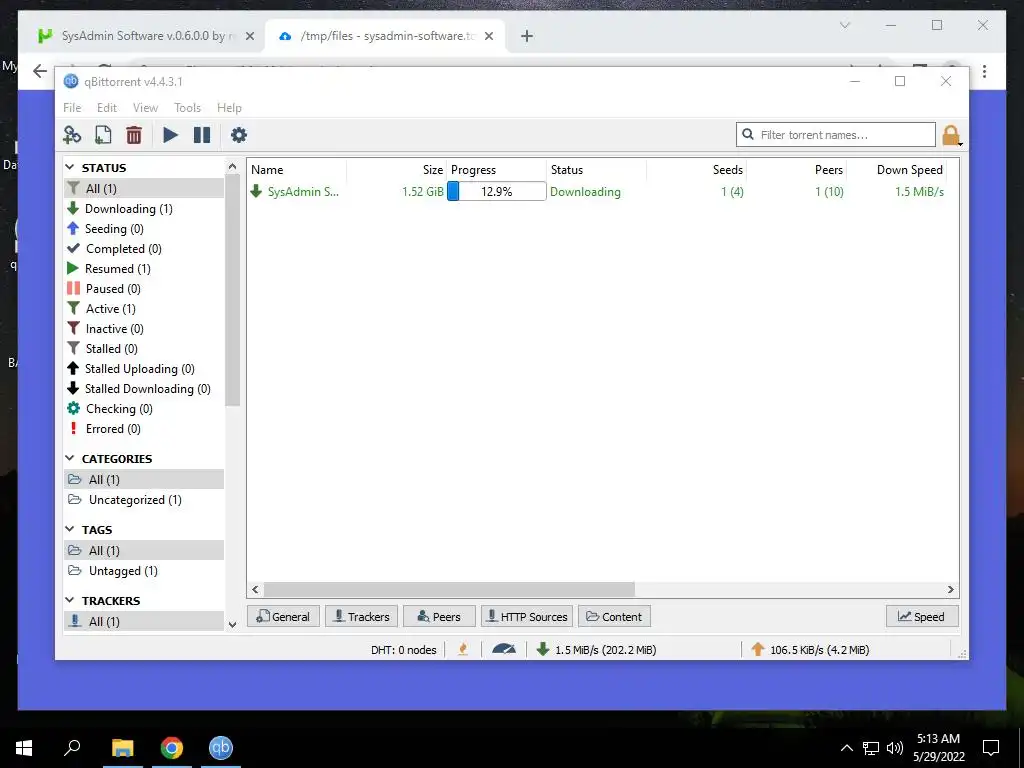This screenshot has height=768, width=1024.
Task: Click in the Filter torrent names field
Action: click(835, 135)
